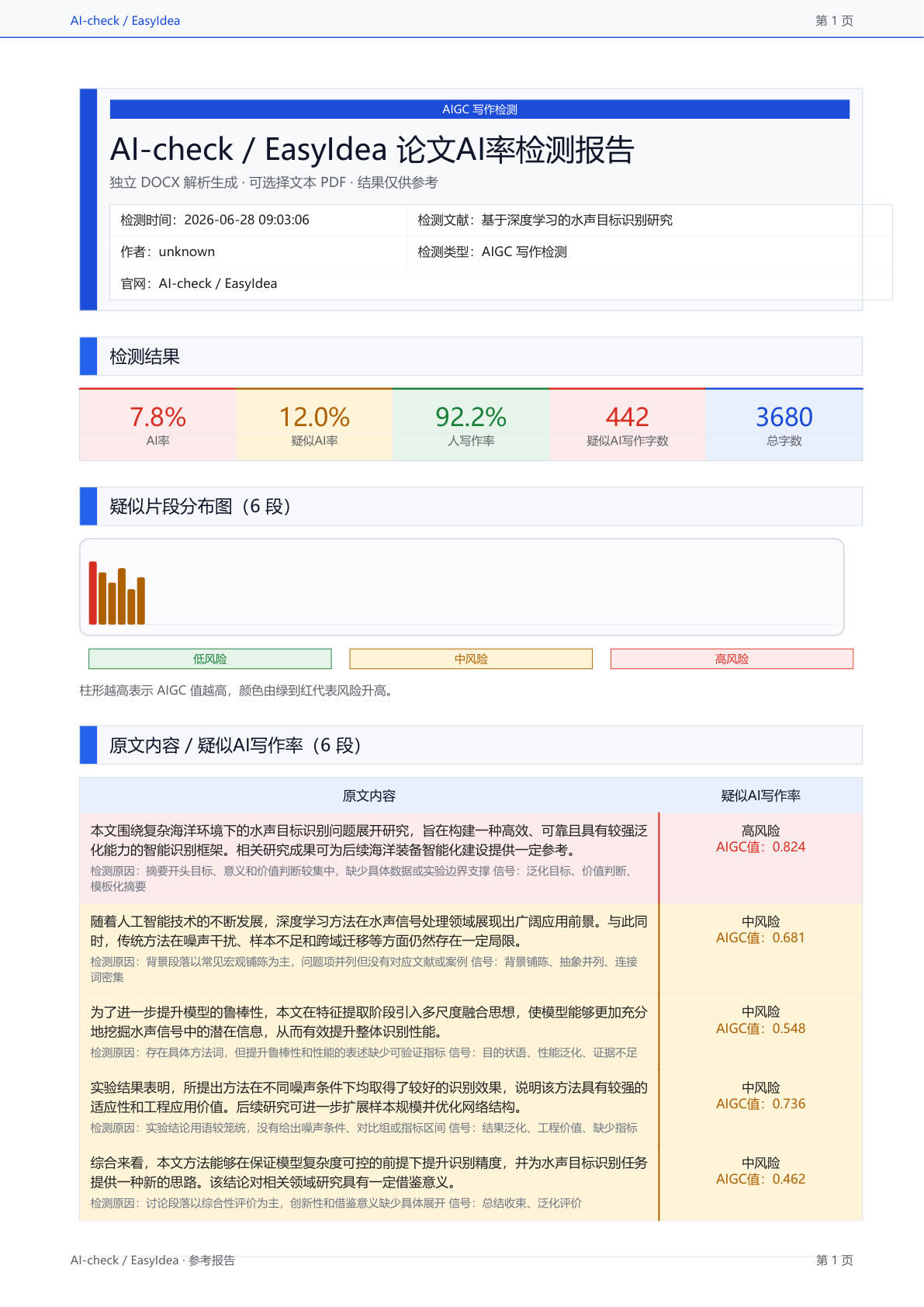The width and height of the screenshot is (924, 1307).
Task: Click the green 低风险 legend swatch
Action: tap(210, 659)
